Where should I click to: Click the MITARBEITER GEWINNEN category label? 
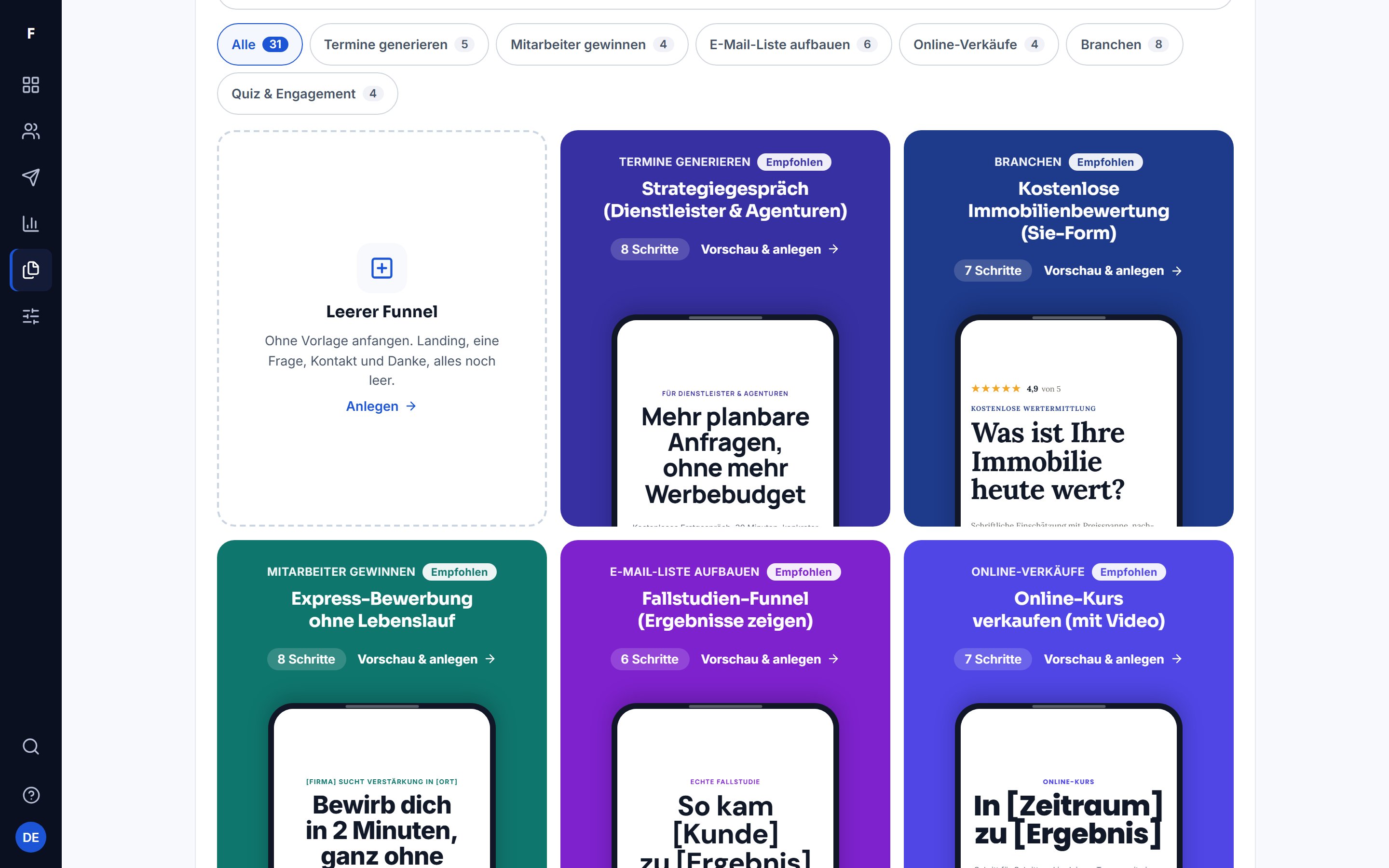click(341, 572)
